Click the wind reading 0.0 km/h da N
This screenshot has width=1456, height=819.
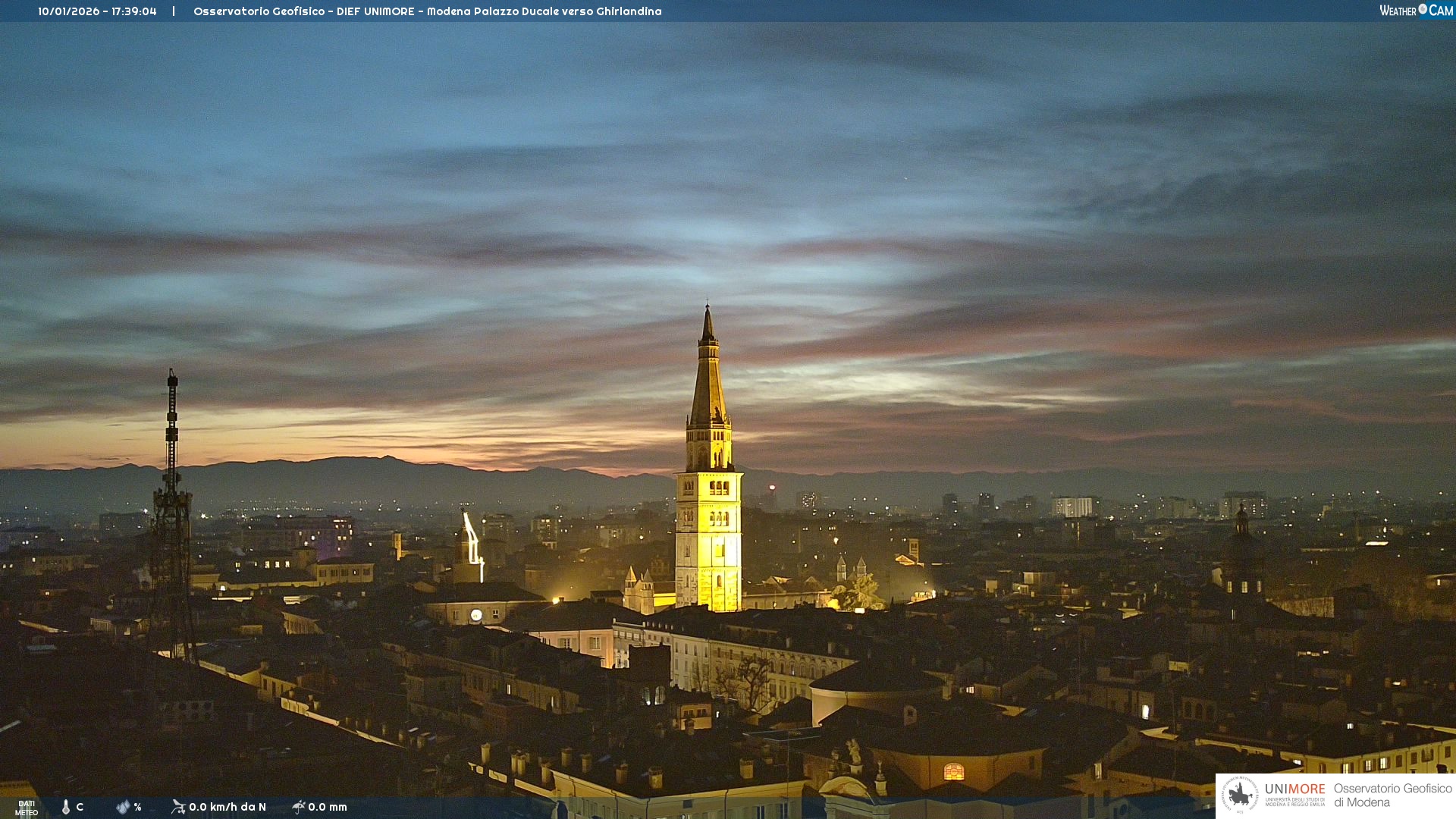tap(227, 807)
